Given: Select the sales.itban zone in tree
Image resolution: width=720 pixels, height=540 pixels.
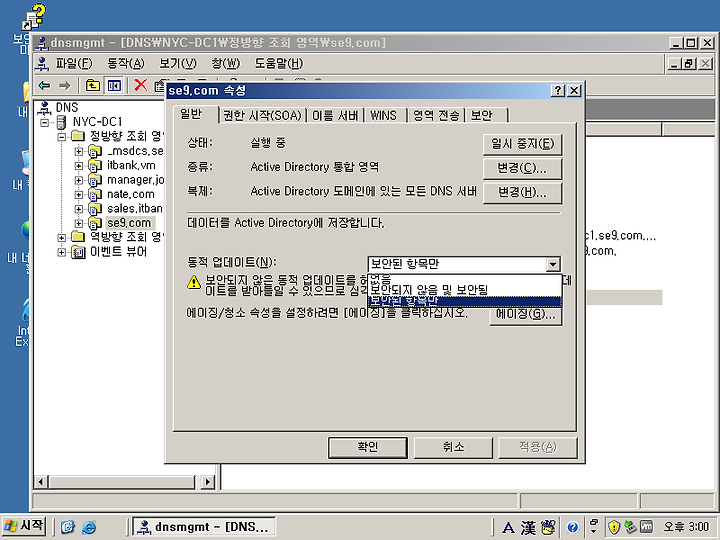Looking at the screenshot, I should (x=135, y=208).
